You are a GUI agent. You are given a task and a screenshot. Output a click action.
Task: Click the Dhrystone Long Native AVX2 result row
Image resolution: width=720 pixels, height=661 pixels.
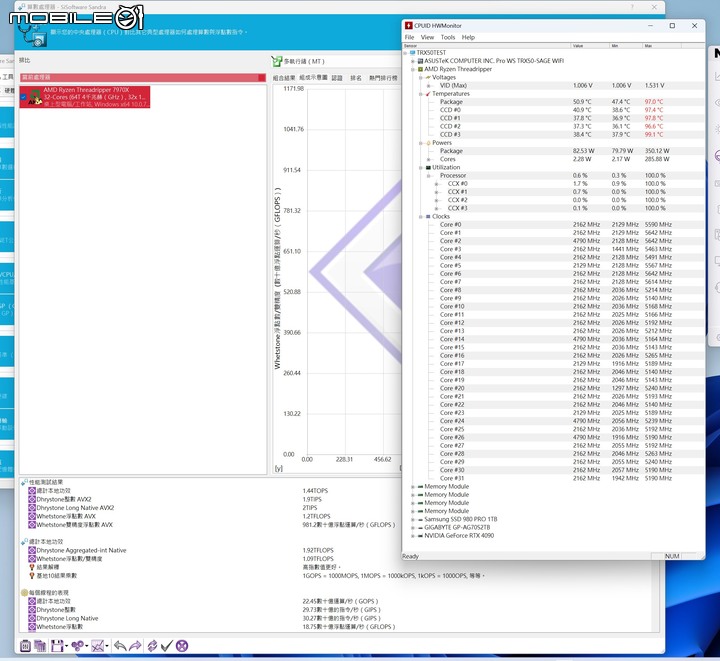[173, 508]
